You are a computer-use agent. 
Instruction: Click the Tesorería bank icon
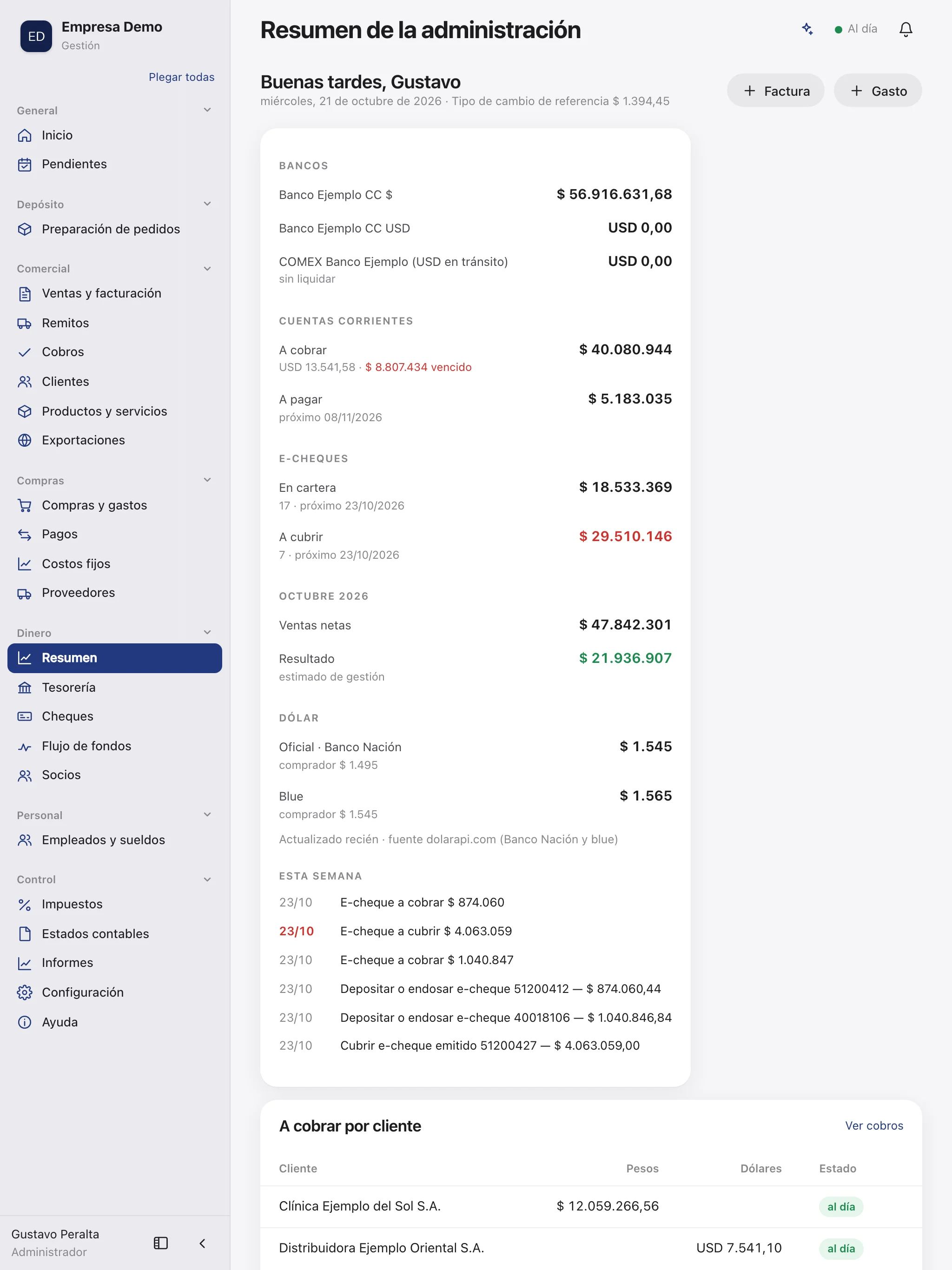[25, 687]
